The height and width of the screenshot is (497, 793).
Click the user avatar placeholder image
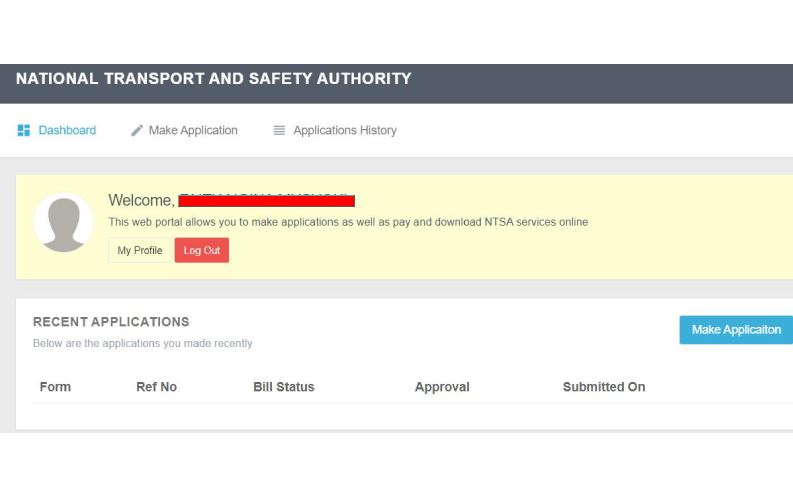[x=64, y=222]
